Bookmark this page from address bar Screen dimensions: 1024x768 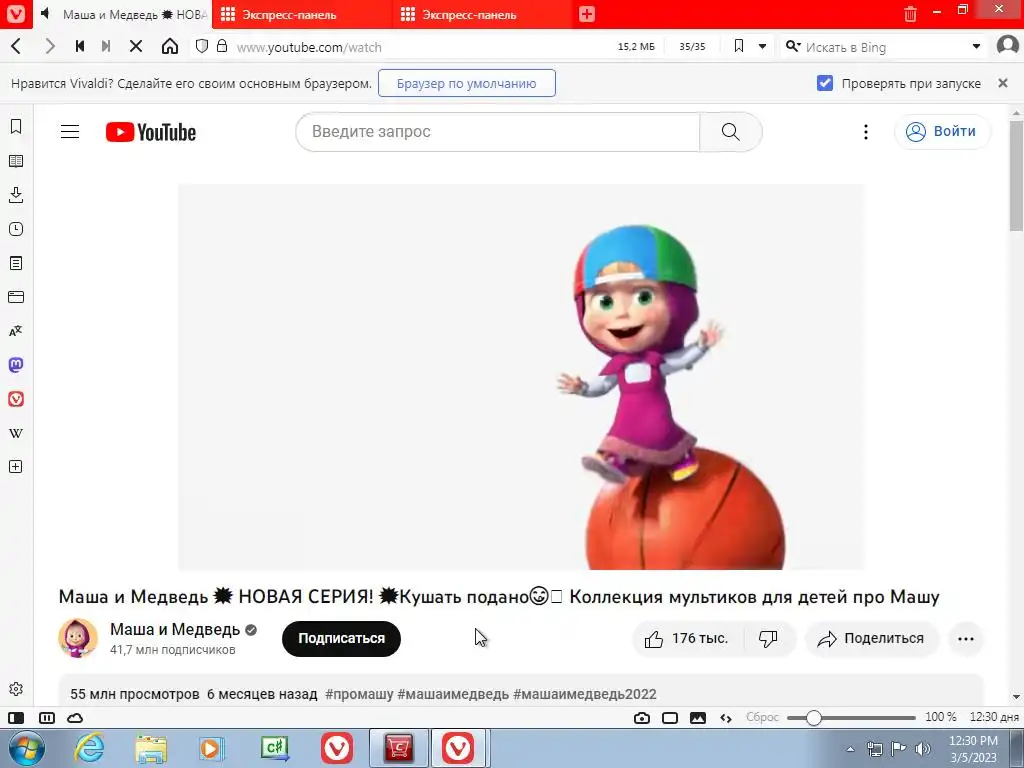coord(739,46)
